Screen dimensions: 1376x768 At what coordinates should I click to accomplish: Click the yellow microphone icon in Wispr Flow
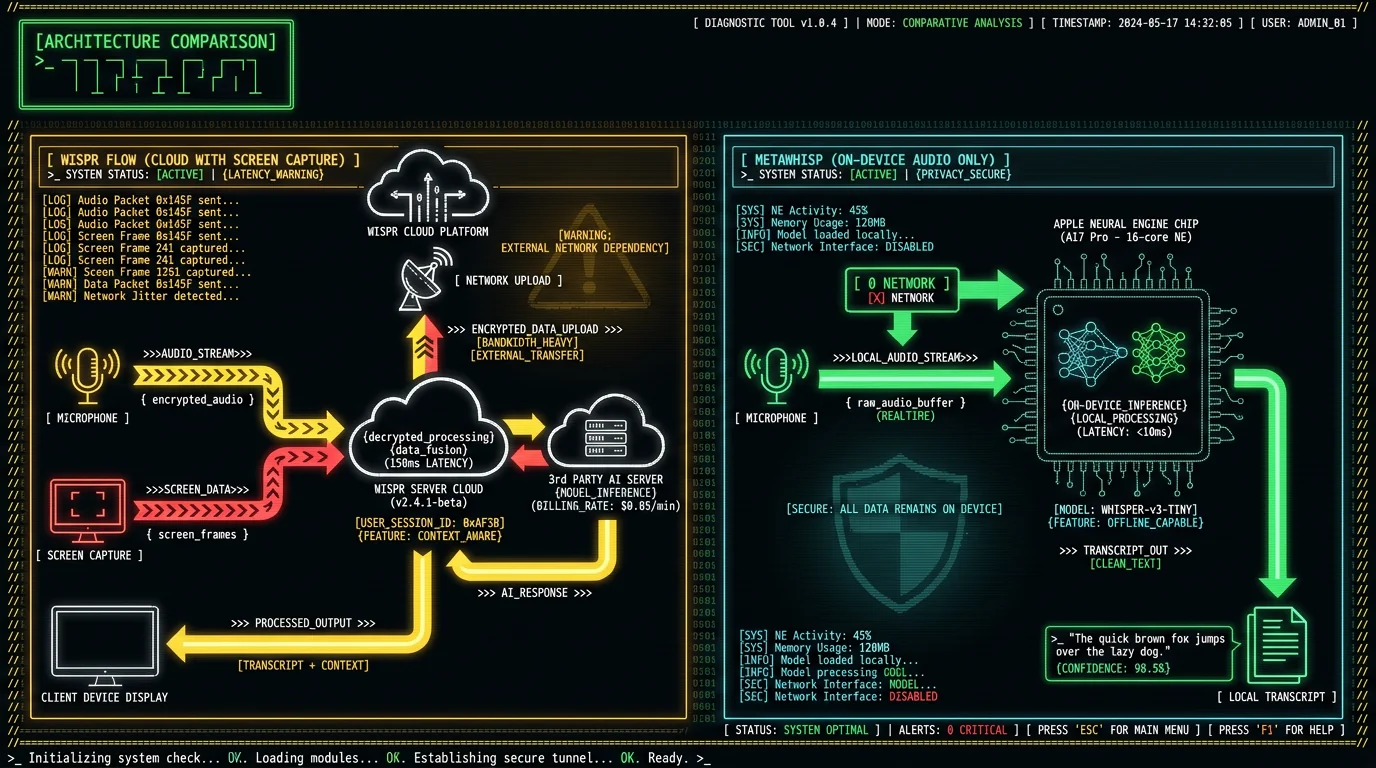click(x=88, y=376)
